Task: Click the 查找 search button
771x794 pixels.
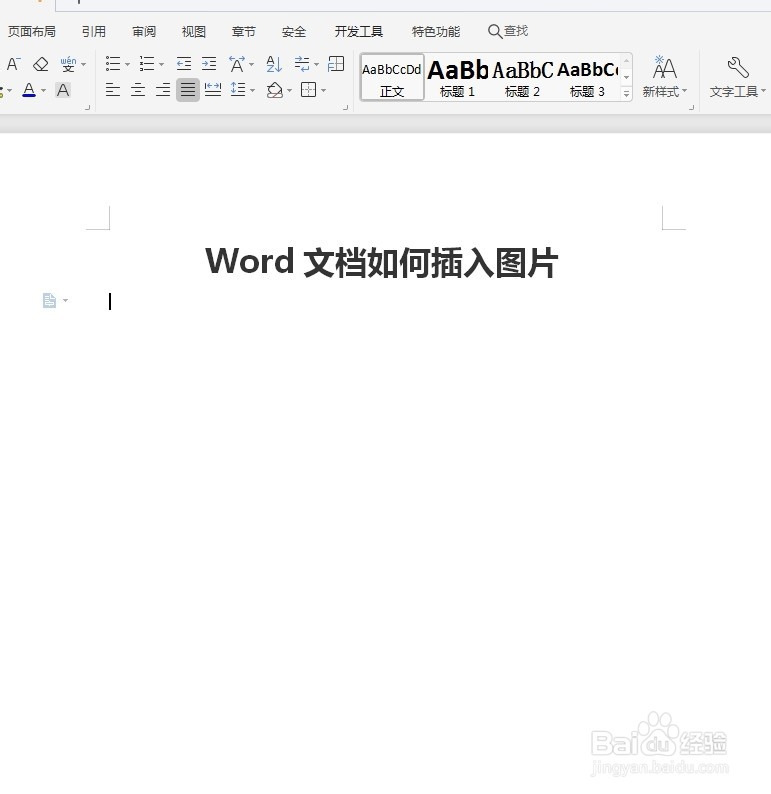Action: click(x=508, y=31)
